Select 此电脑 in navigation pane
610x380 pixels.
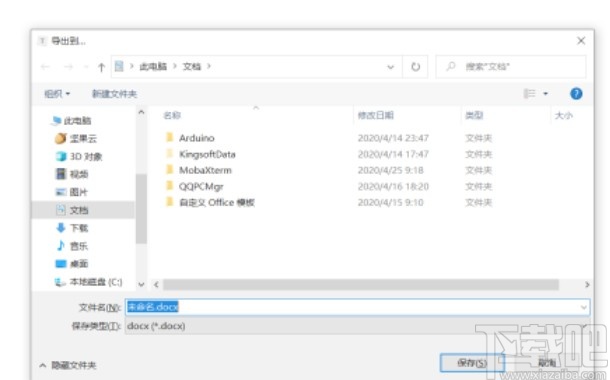click(77, 121)
